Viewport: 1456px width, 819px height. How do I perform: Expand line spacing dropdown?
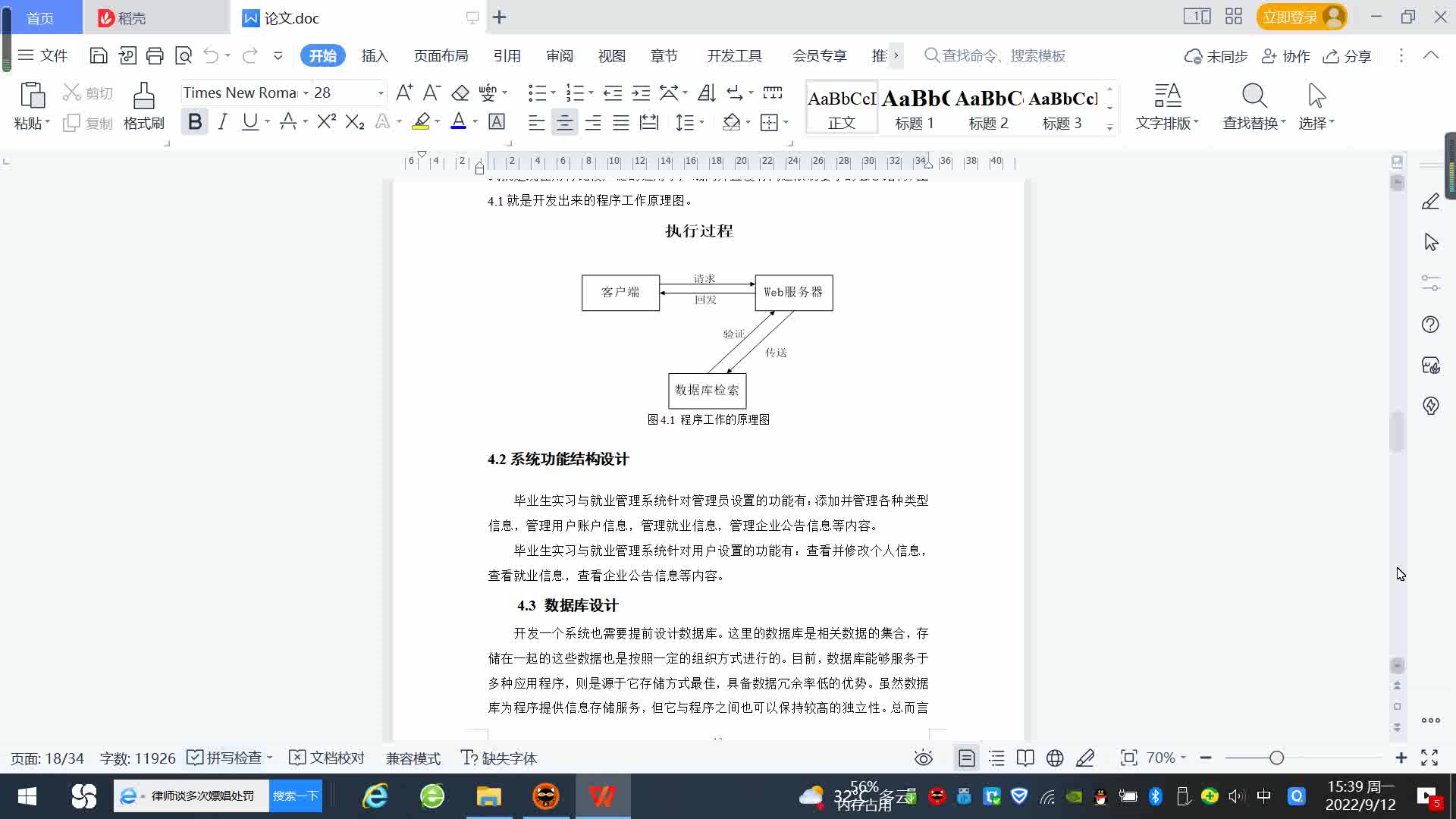tap(701, 122)
